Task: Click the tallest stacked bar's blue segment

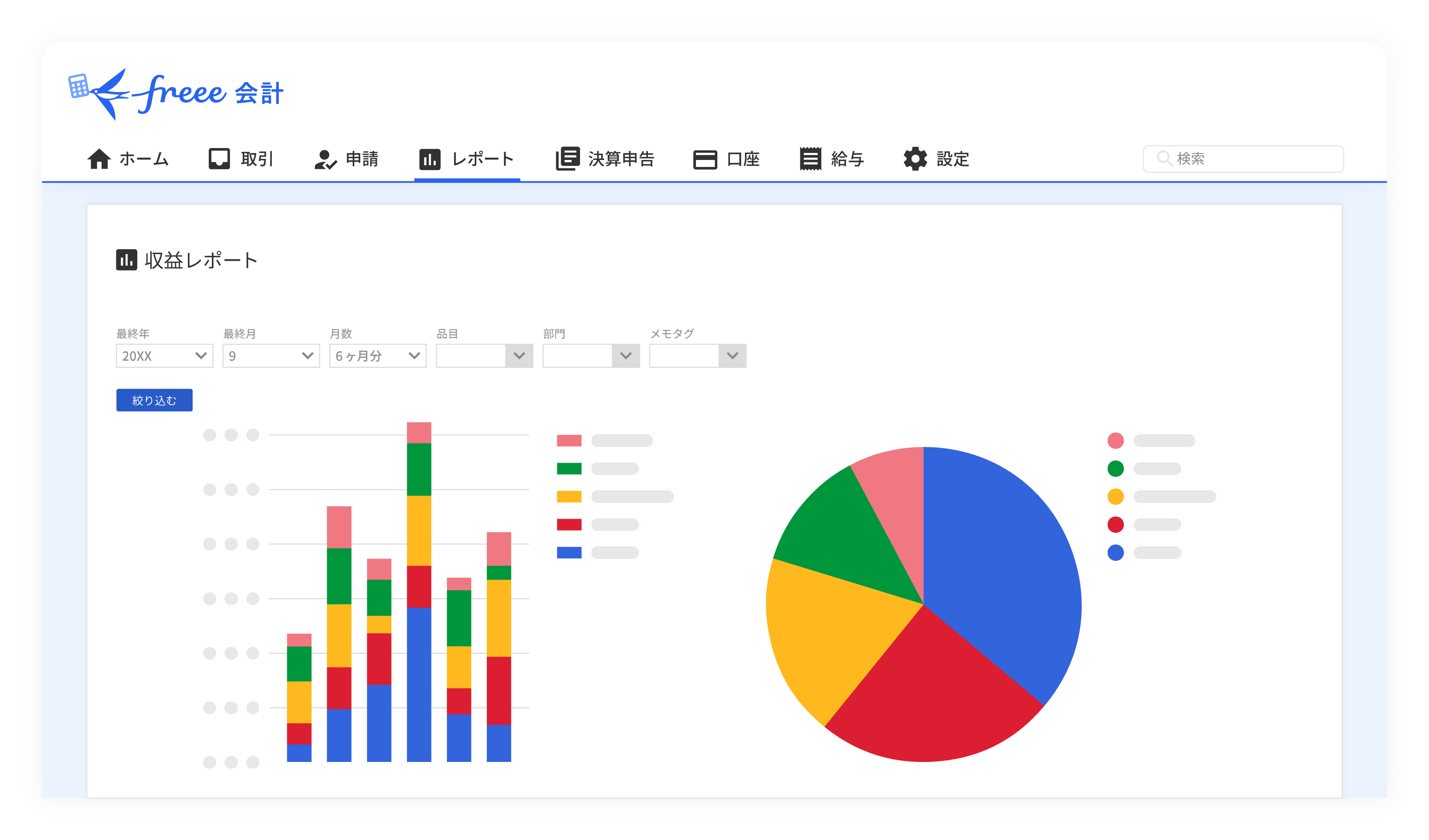Action: (419, 685)
